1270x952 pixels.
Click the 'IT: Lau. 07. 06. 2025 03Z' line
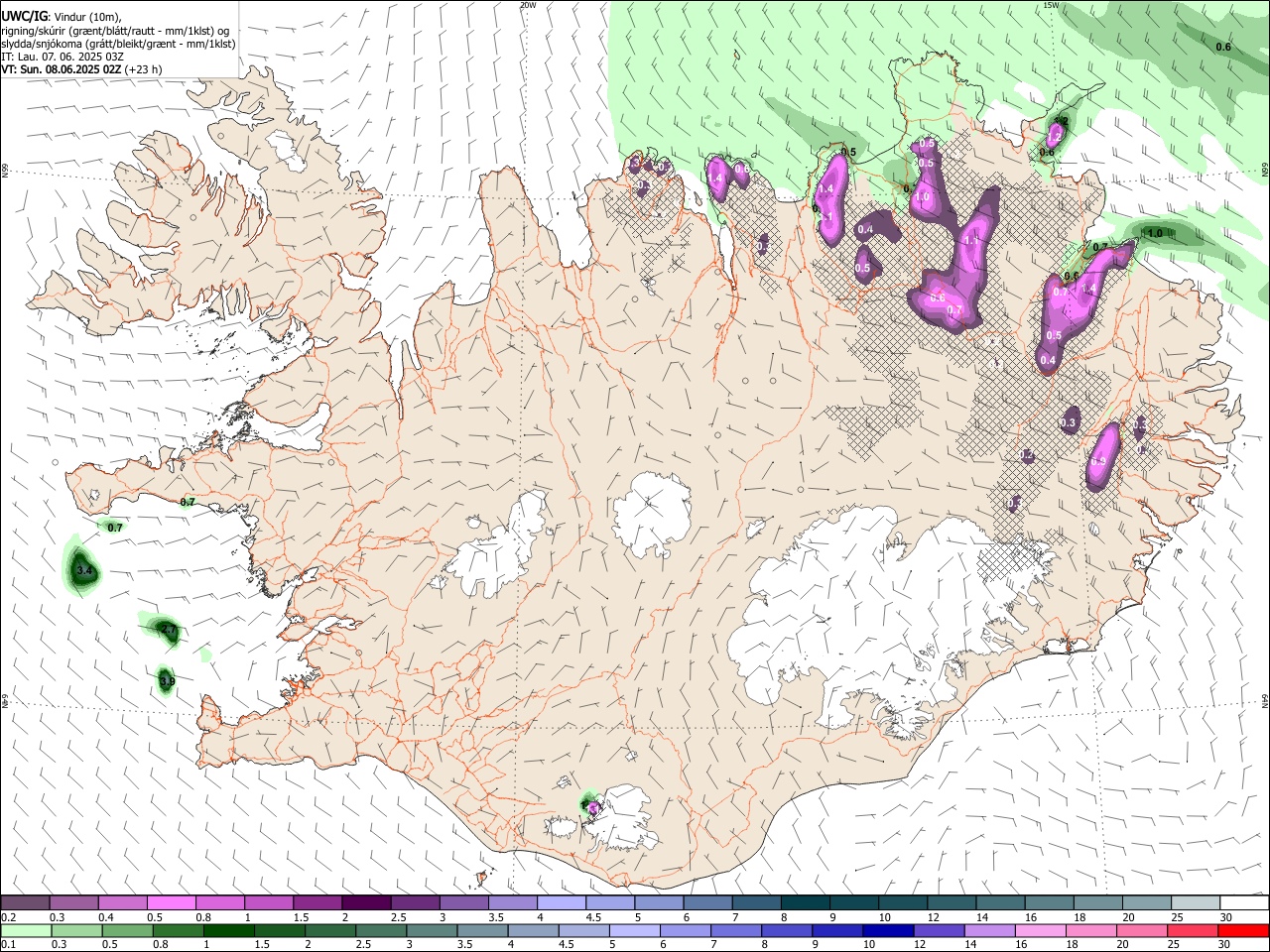[x=63, y=57]
